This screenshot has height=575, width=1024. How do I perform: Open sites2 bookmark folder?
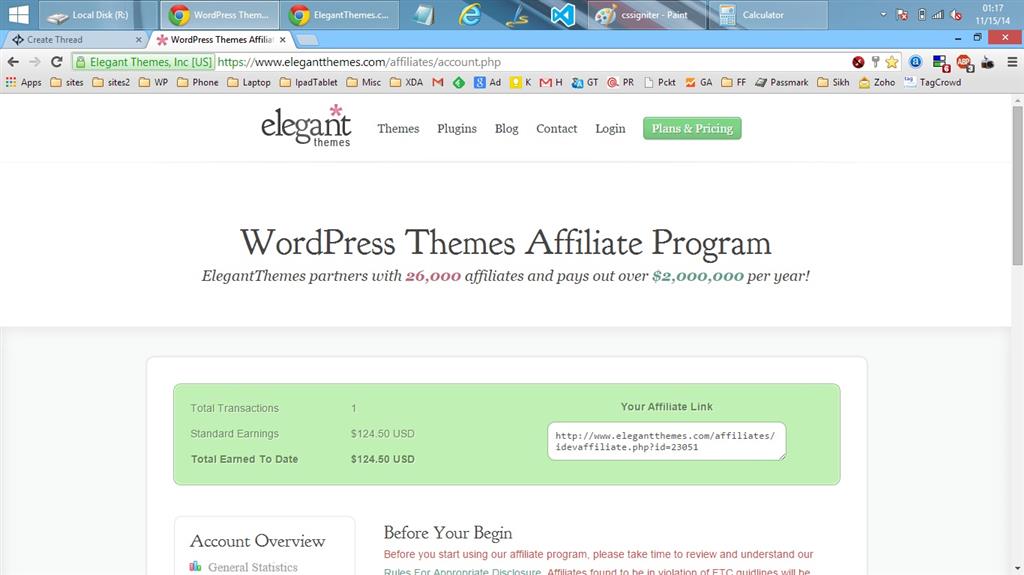click(x=111, y=82)
